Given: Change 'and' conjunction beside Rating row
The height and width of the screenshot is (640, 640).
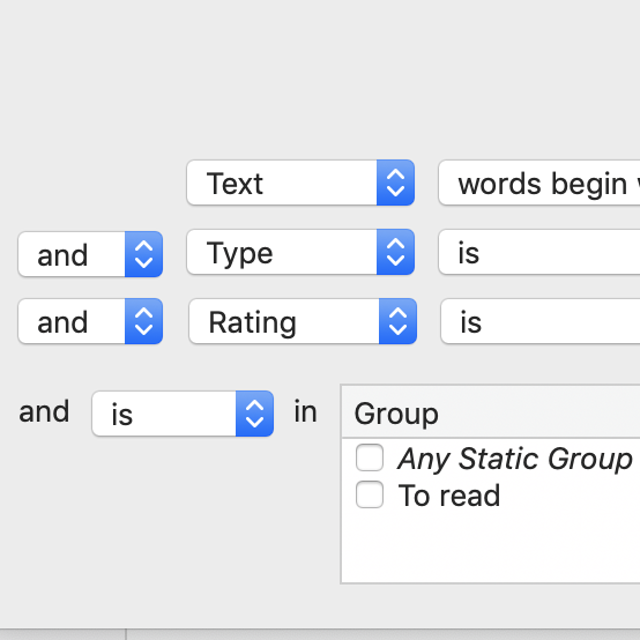Looking at the screenshot, I should tap(90, 321).
